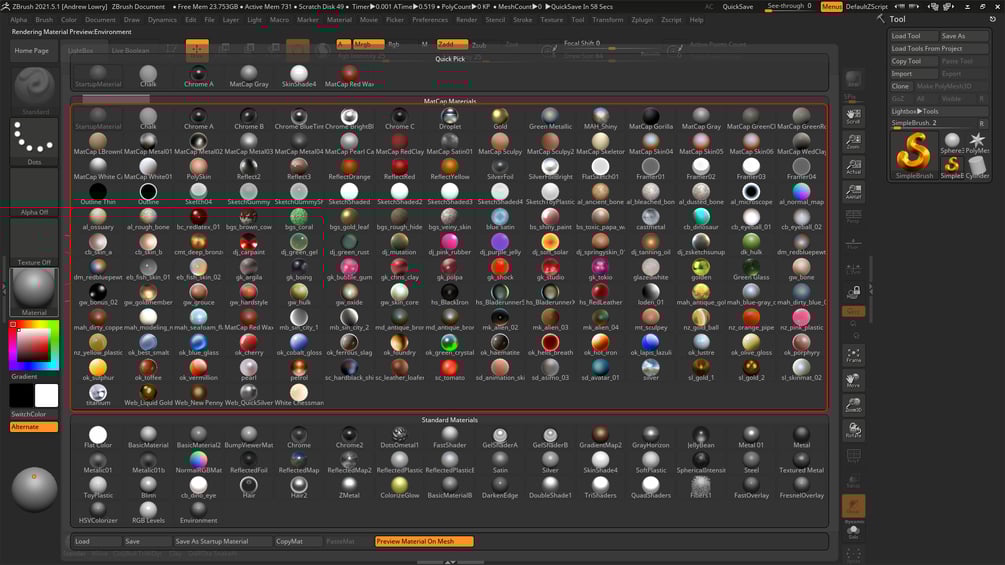Open the current Material thumbnail selector
Screen dimensions: 1005x565
point(34,292)
